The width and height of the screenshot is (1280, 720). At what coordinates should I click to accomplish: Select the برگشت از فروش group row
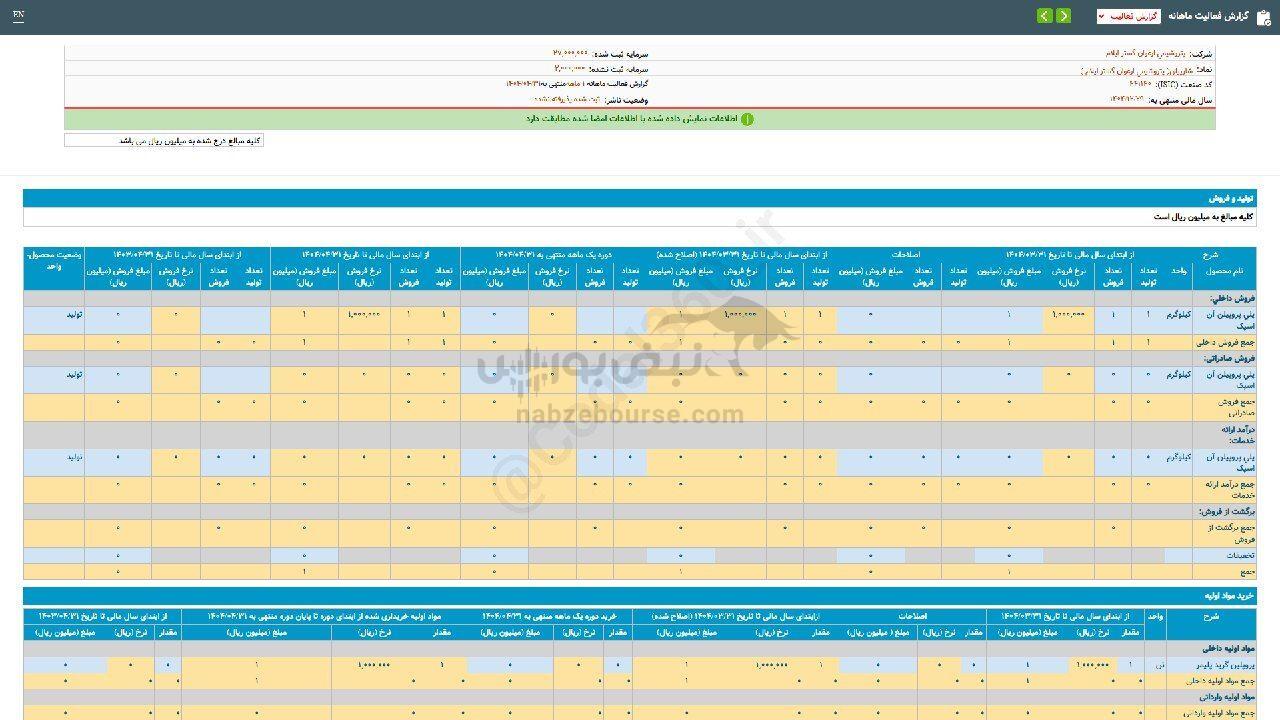tap(1228, 511)
